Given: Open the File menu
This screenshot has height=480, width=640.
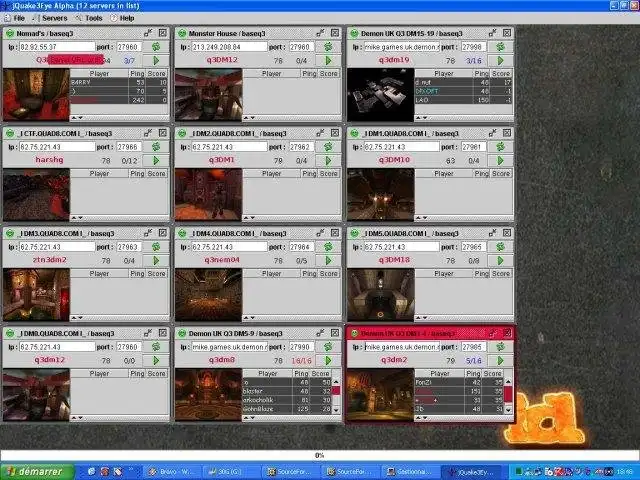Looking at the screenshot, I should 15,18.
